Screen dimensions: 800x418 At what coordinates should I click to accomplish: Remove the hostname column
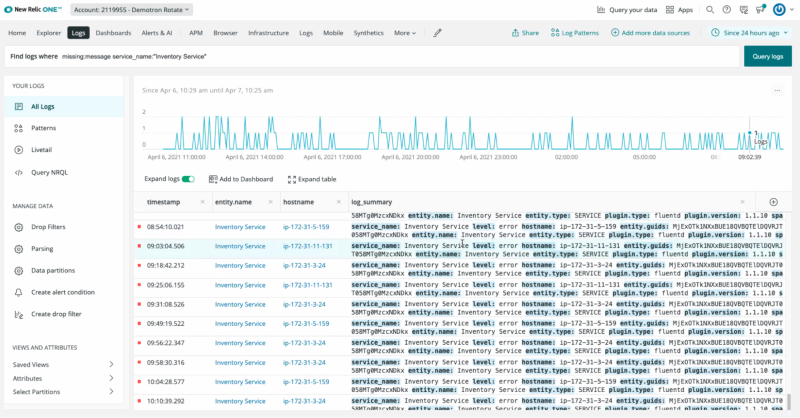(x=338, y=202)
